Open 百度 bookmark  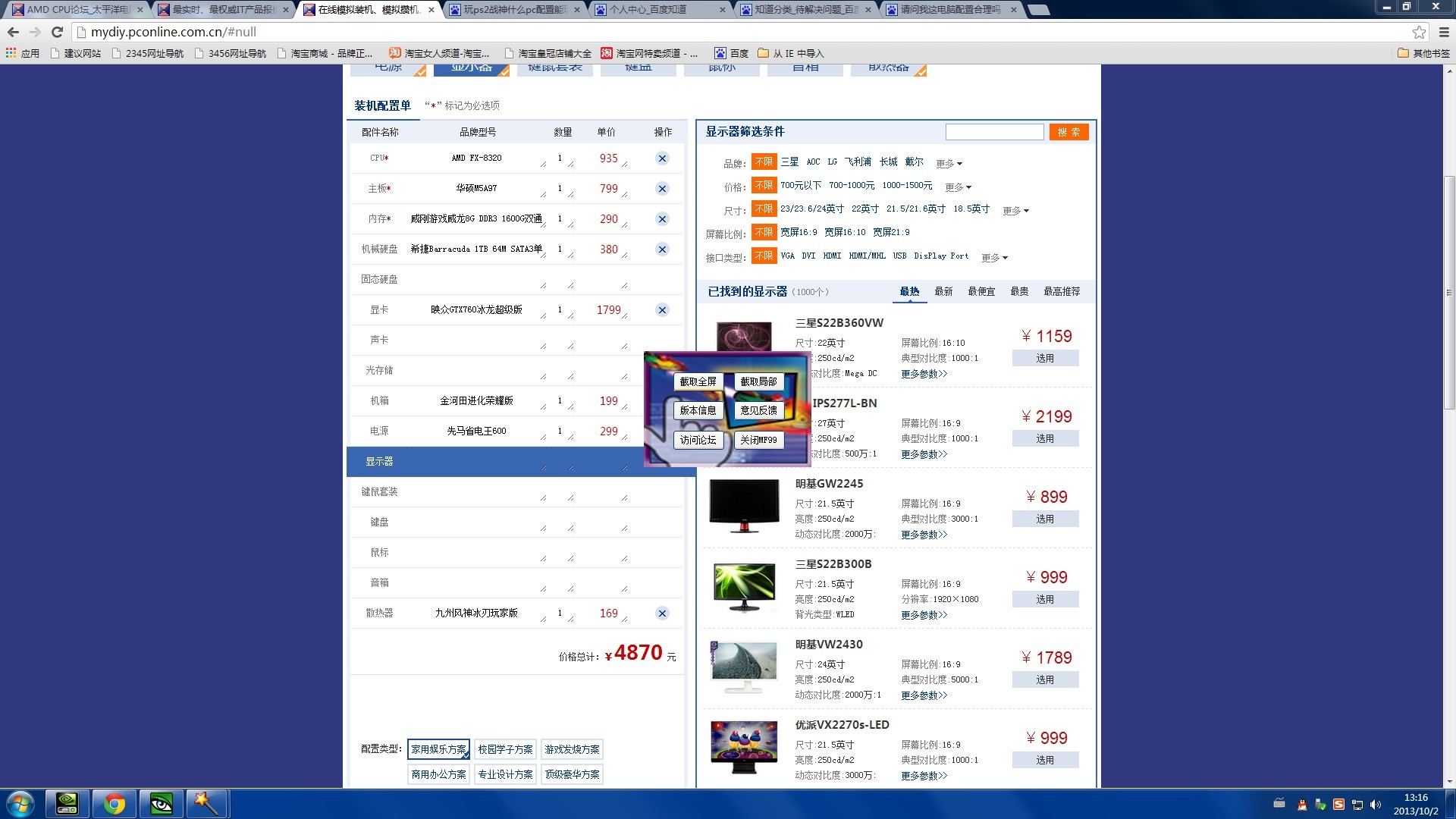pyautogui.click(x=731, y=53)
